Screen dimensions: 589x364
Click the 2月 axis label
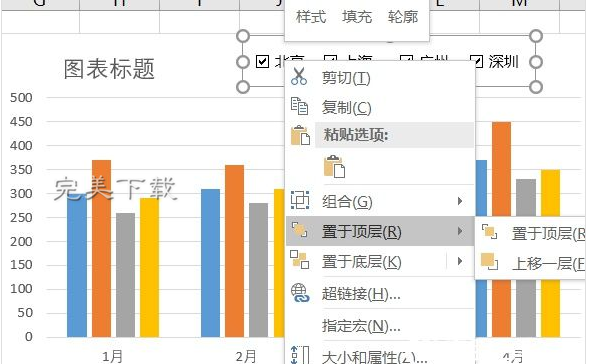click(x=246, y=356)
